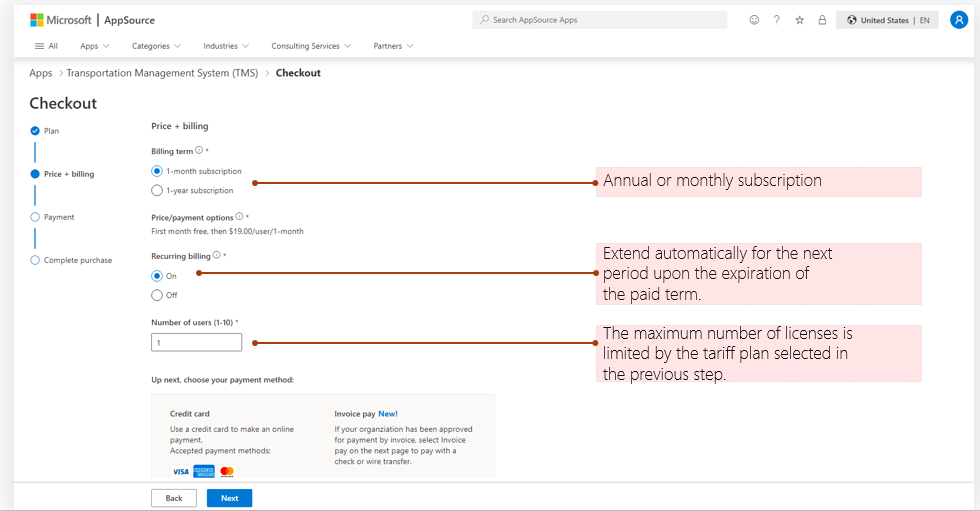Click the Recurring billing info icon
Image resolution: width=980 pixels, height=511 pixels.
(217, 256)
